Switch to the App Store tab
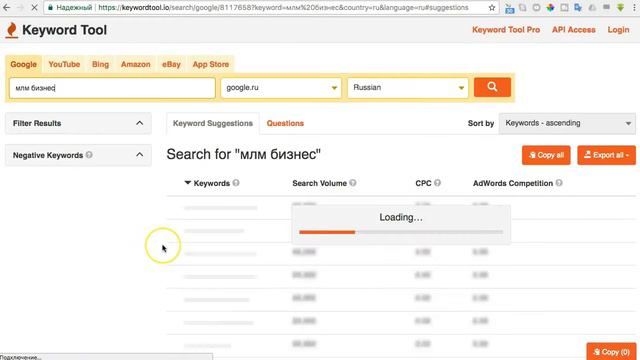The height and width of the screenshot is (360, 640). 211,64
